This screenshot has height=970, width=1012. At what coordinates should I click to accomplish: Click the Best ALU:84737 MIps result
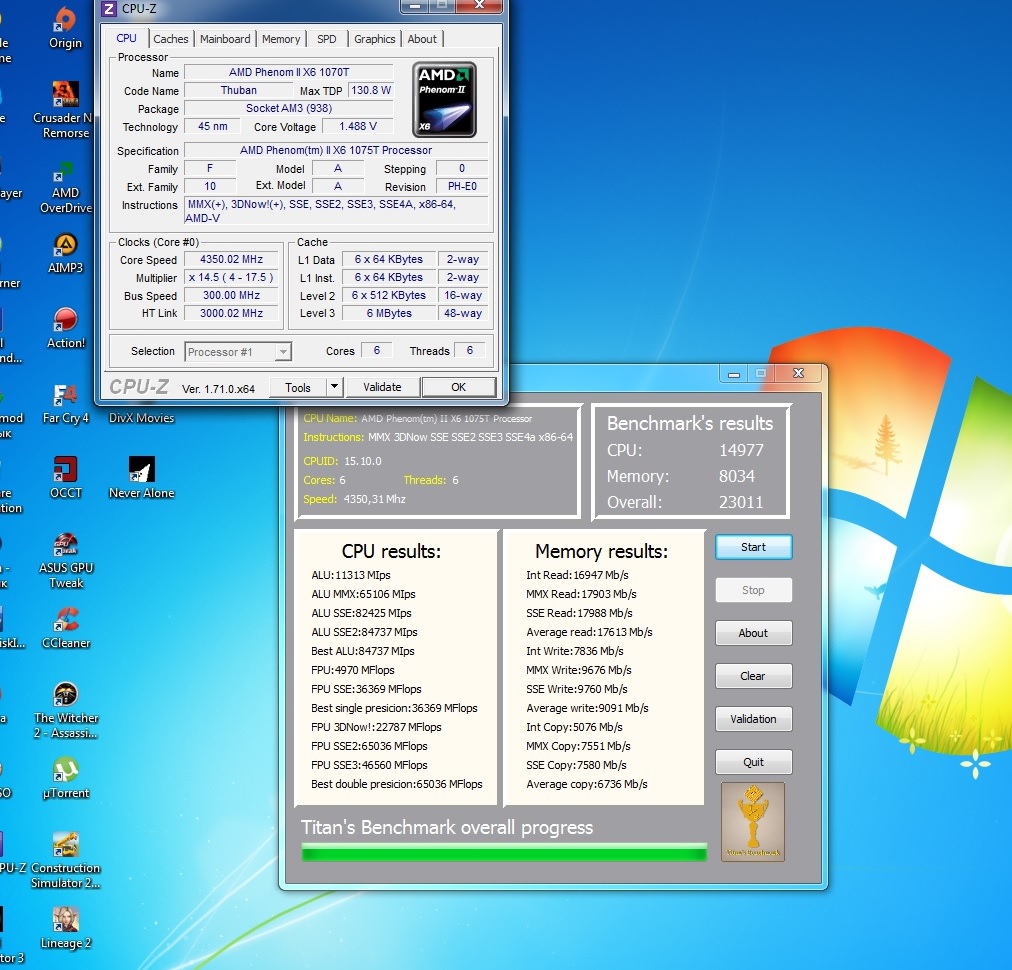point(363,651)
